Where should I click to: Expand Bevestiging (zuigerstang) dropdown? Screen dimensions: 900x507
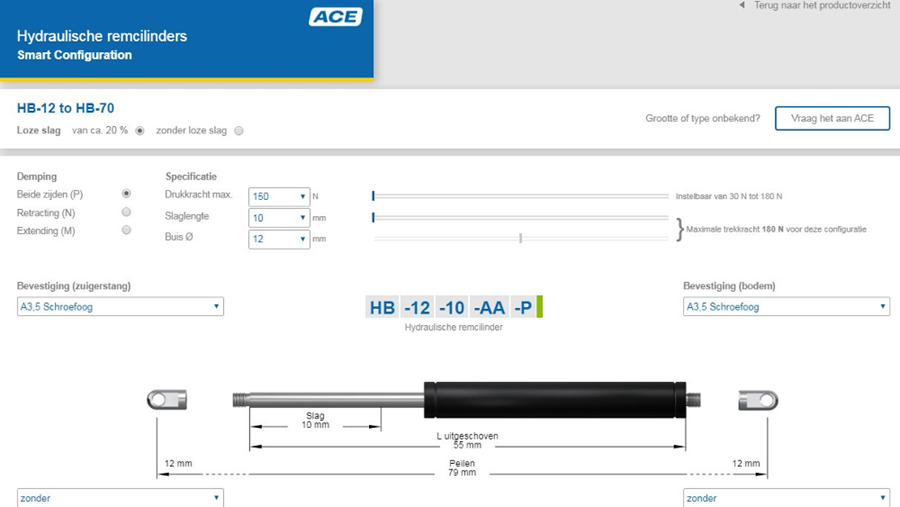[120, 307]
